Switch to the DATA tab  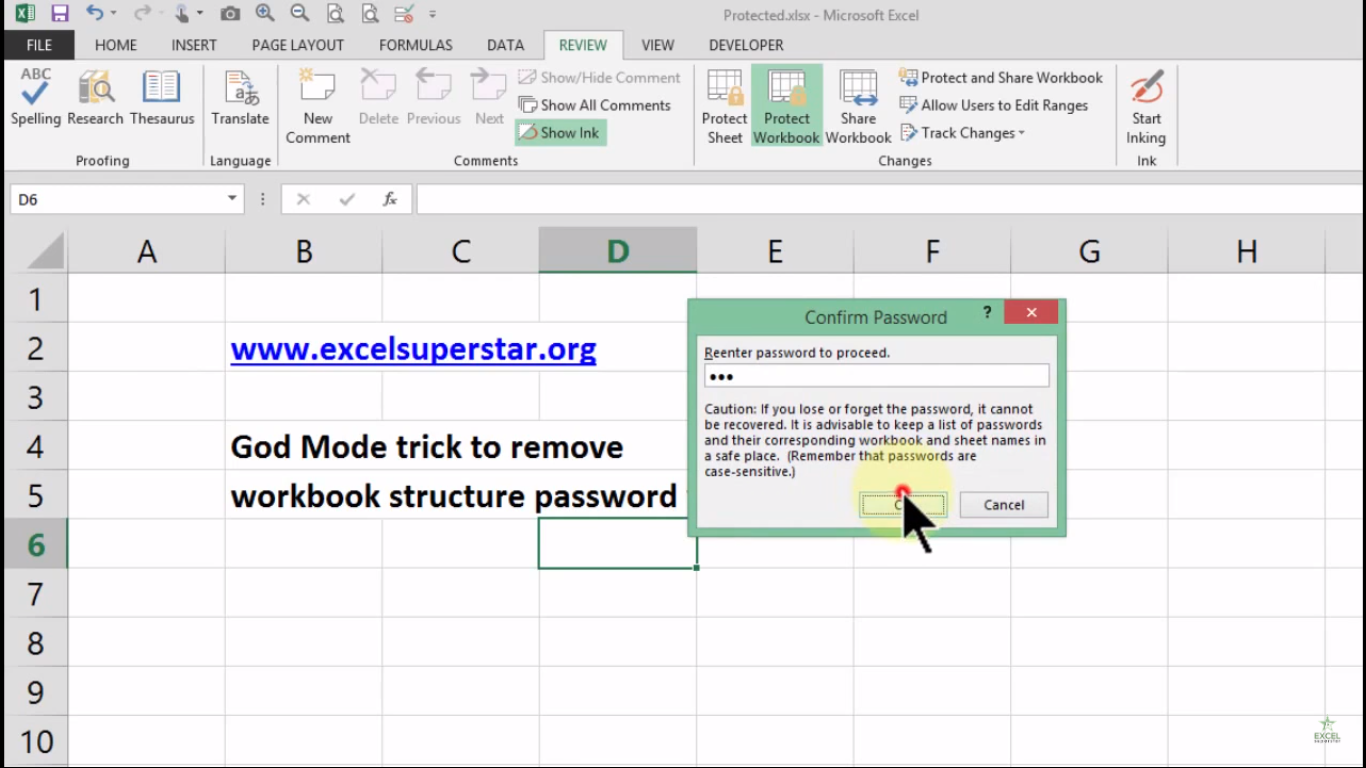pos(506,45)
